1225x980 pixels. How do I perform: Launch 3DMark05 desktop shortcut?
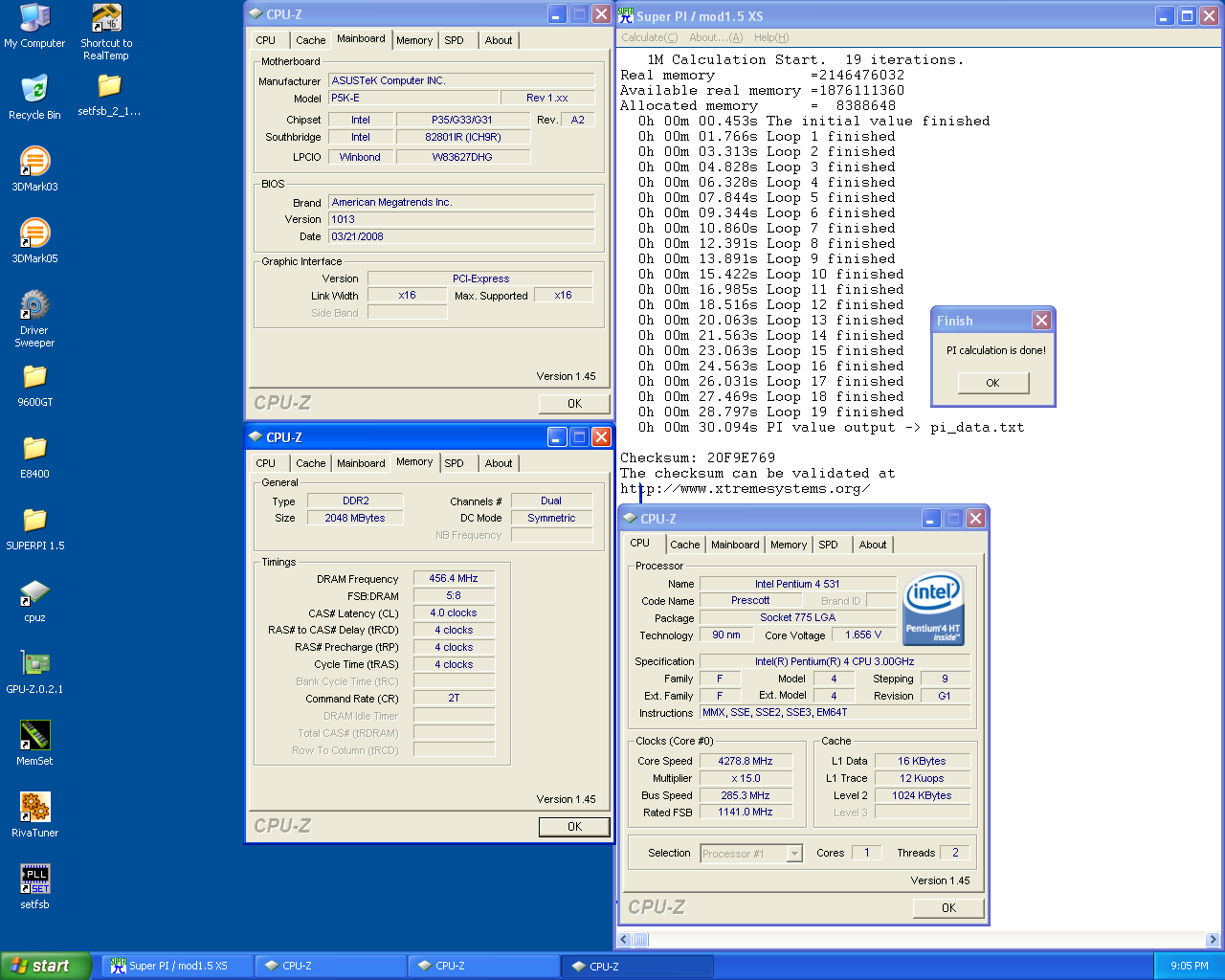34,240
